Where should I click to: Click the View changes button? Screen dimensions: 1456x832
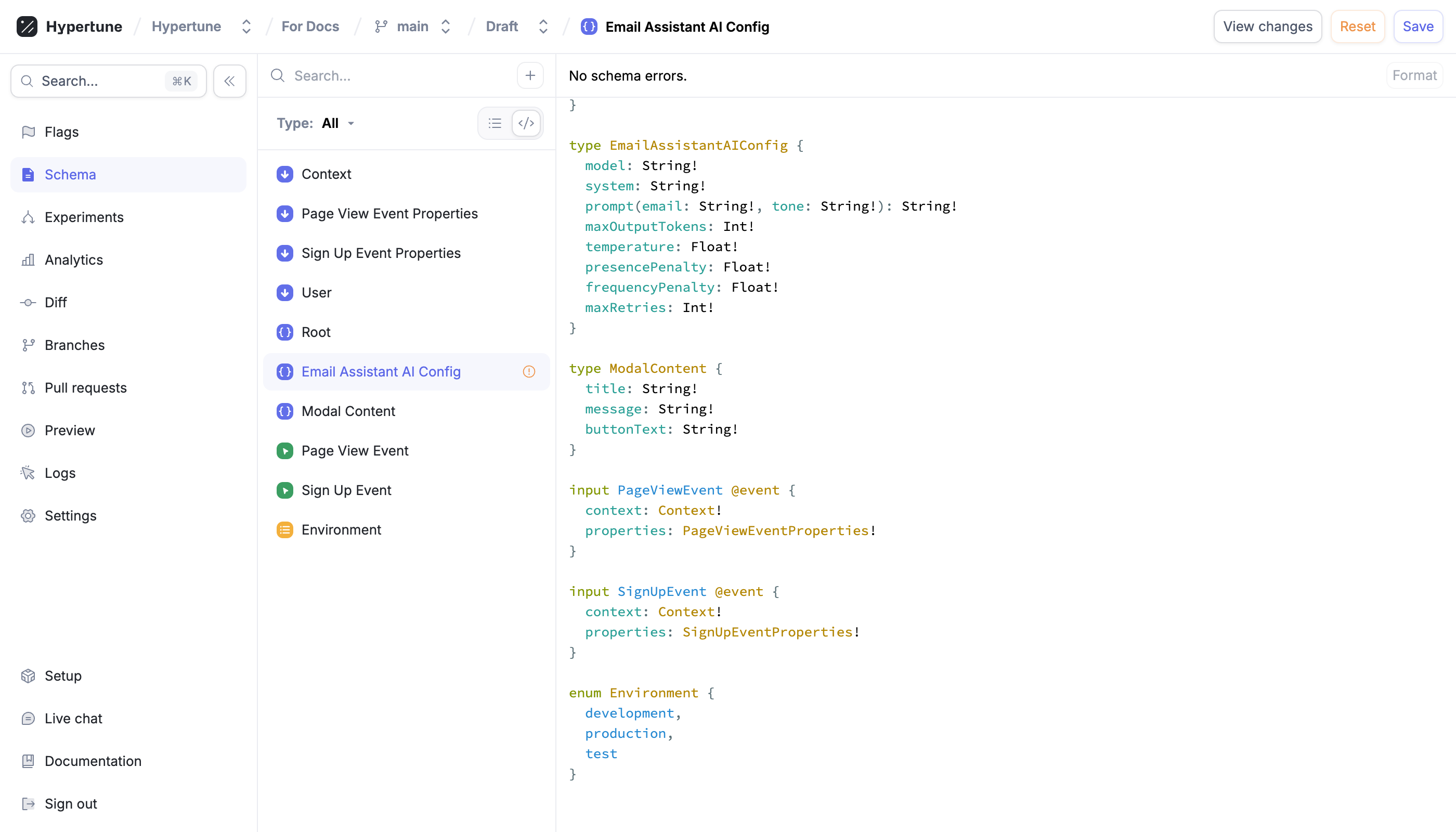(x=1267, y=27)
